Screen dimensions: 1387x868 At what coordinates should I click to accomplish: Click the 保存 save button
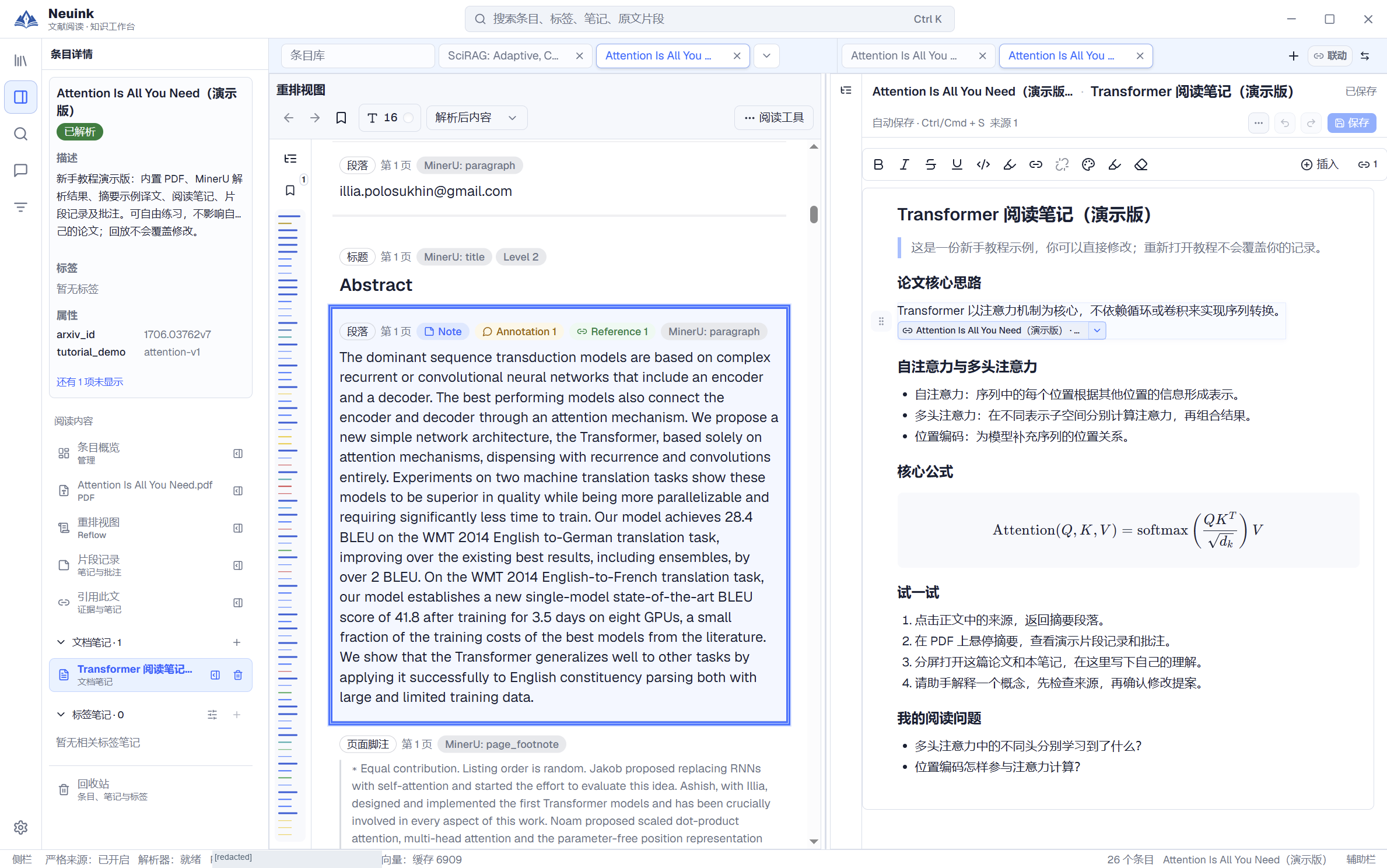[1351, 123]
